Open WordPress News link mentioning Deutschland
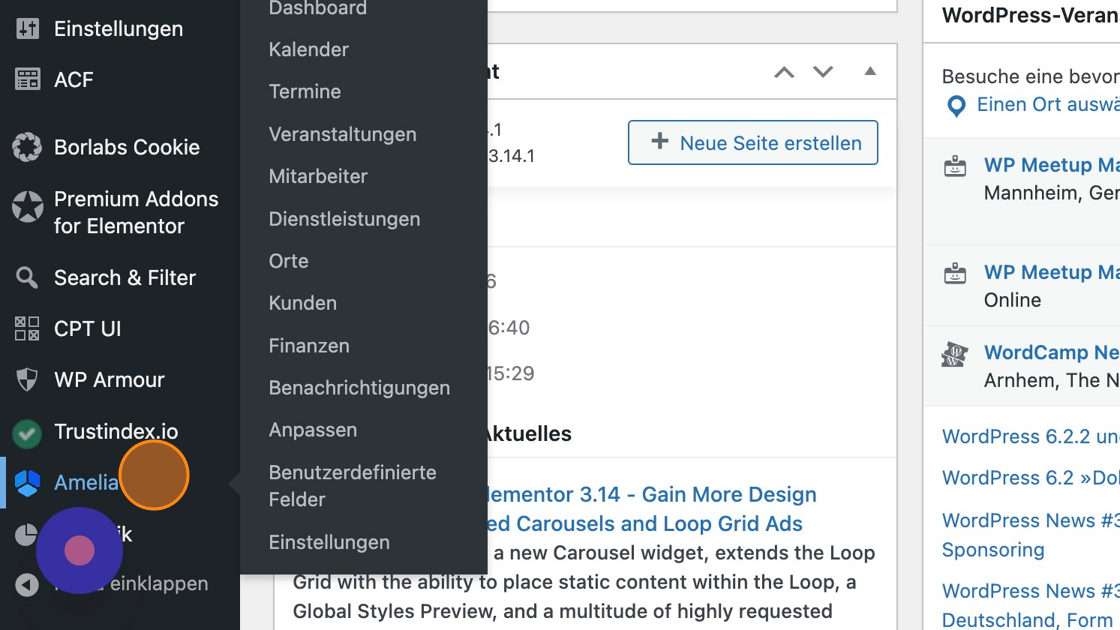Screen dimensions: 1120x630 pos(1031,605)
